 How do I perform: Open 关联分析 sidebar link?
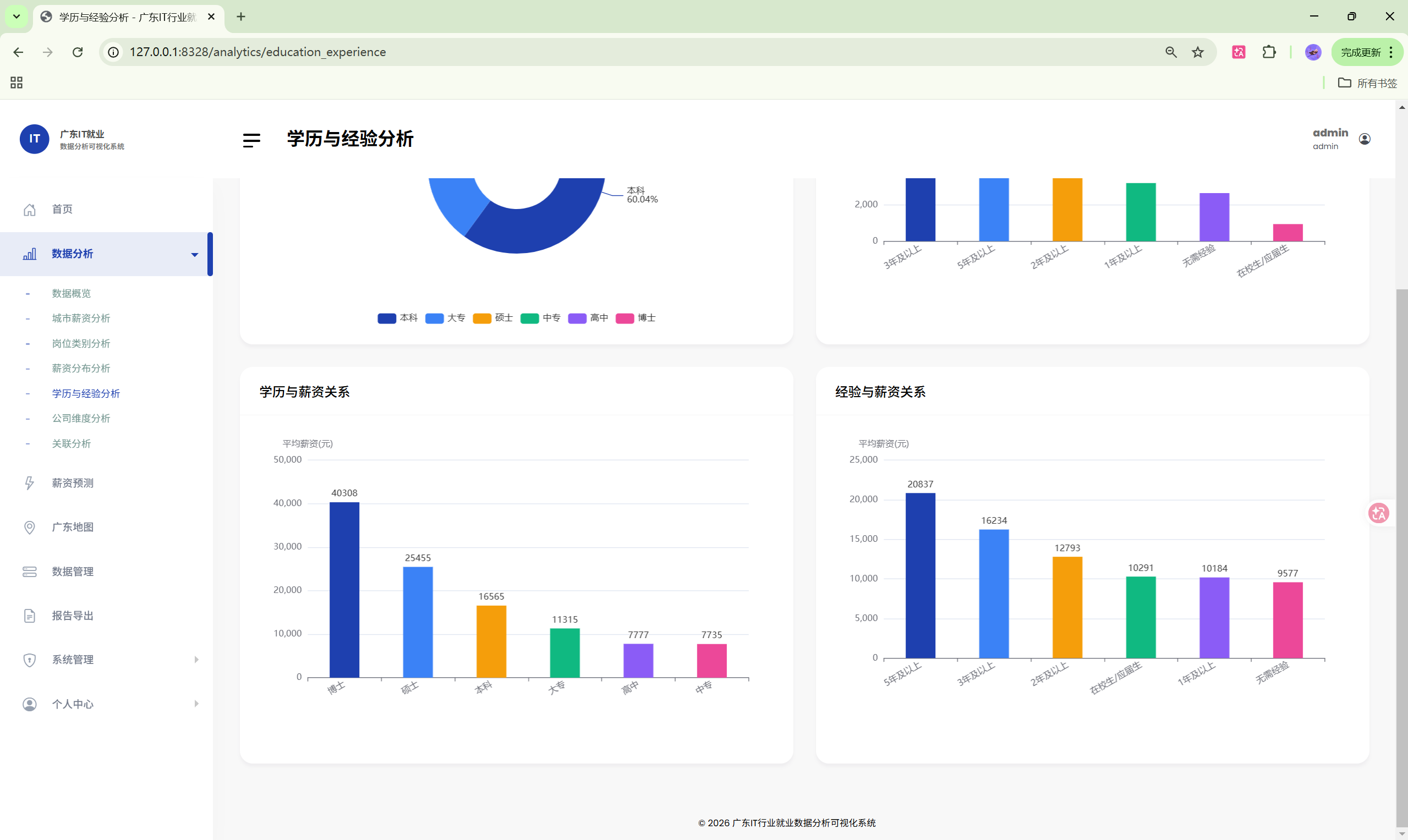72,444
